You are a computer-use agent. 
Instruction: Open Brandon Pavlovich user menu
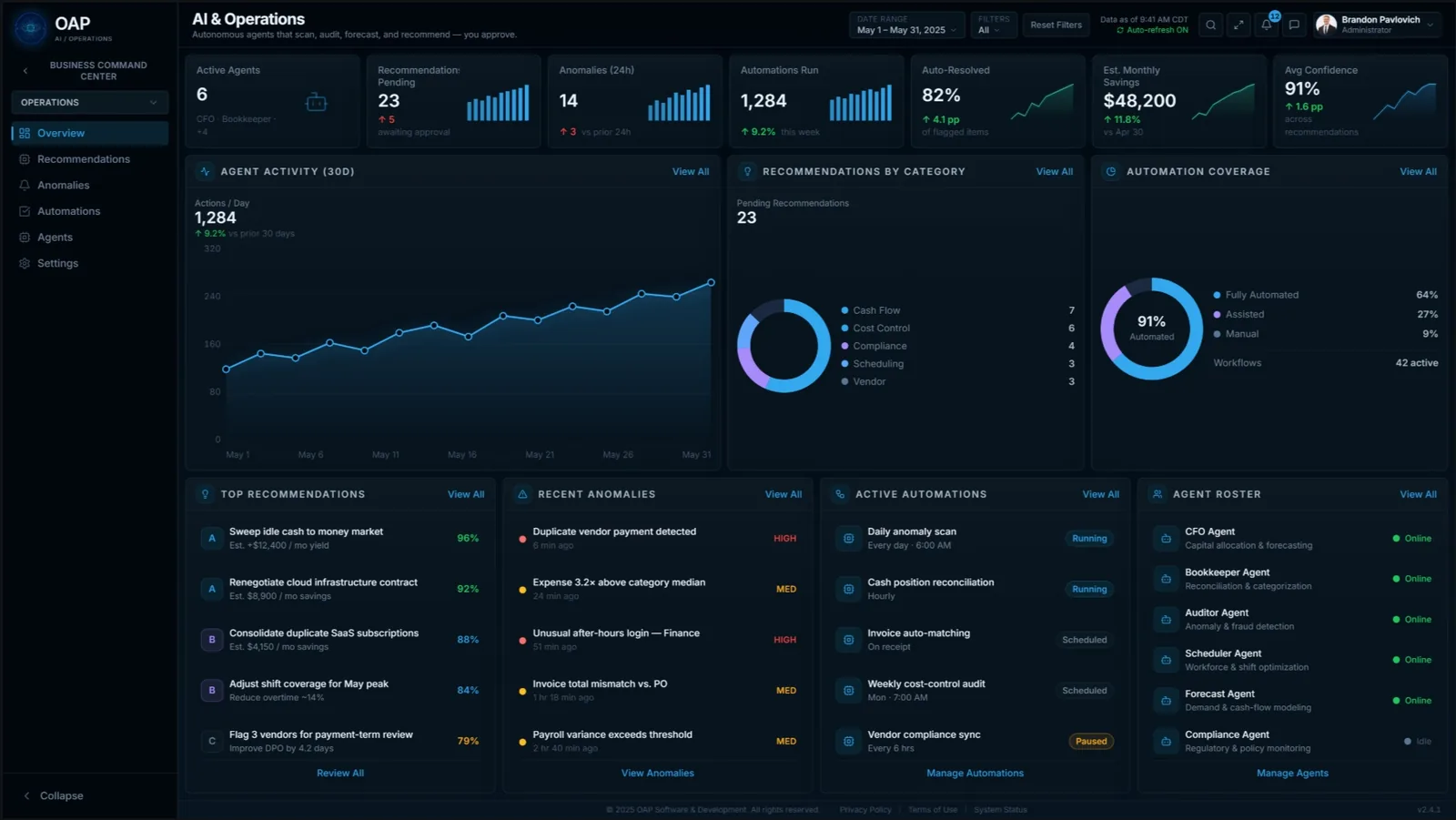tap(1376, 25)
